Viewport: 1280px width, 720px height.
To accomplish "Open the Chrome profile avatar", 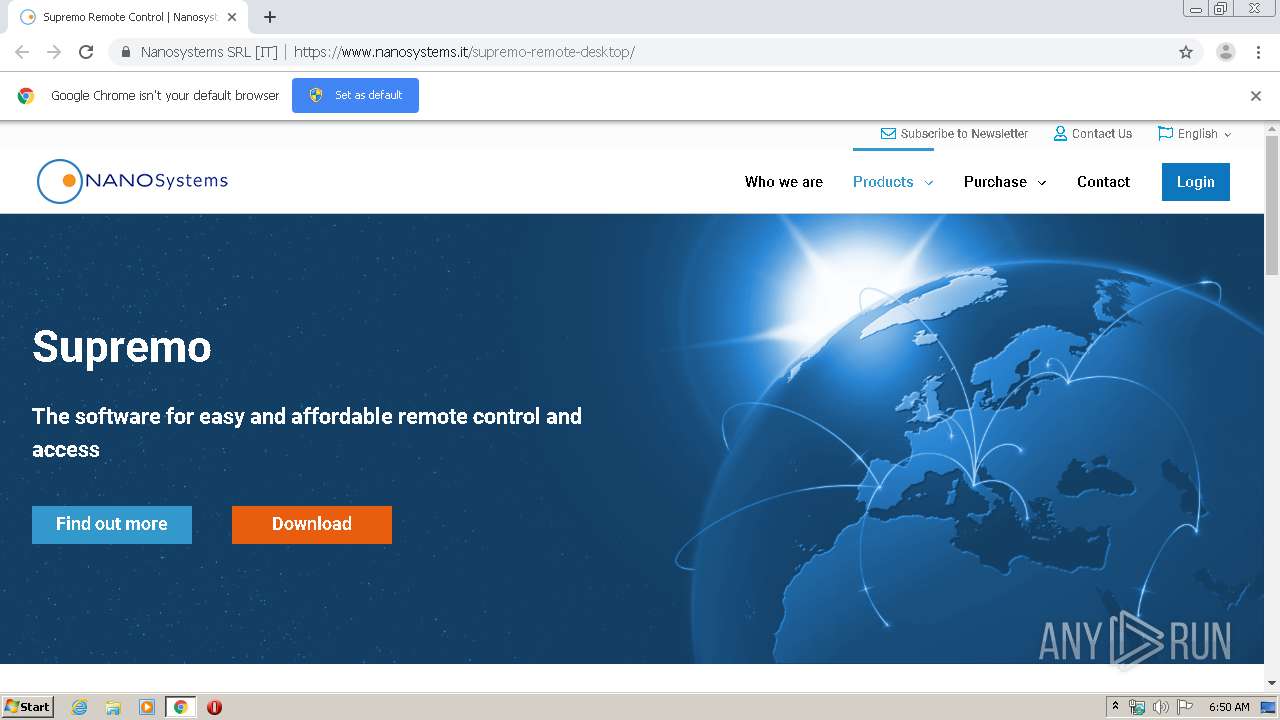I will pyautogui.click(x=1226, y=52).
